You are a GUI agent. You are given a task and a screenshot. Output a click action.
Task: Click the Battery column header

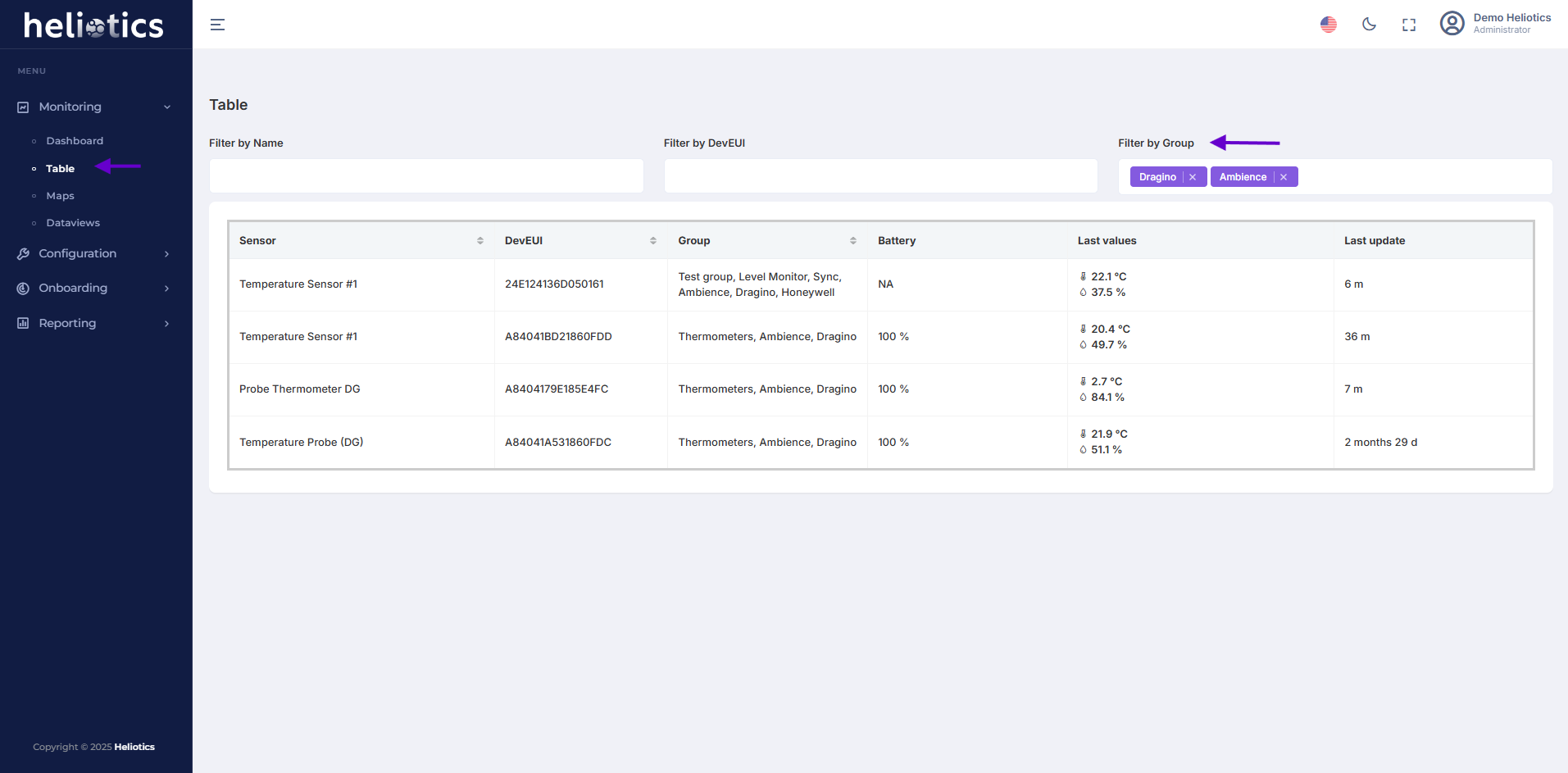(897, 241)
